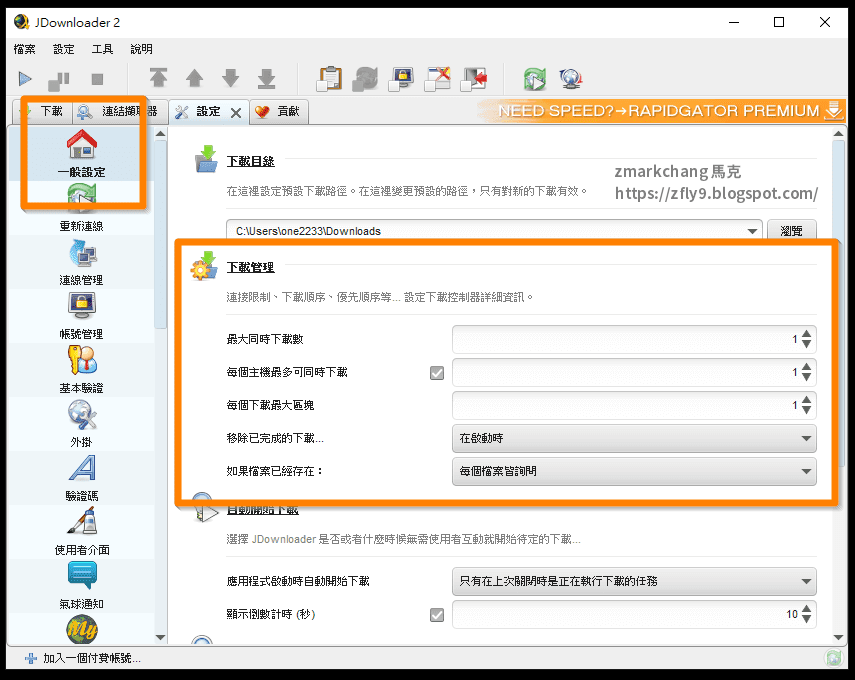Image resolution: width=855 pixels, height=680 pixels.
Task: Move selected item up one position
Action: (x=194, y=79)
